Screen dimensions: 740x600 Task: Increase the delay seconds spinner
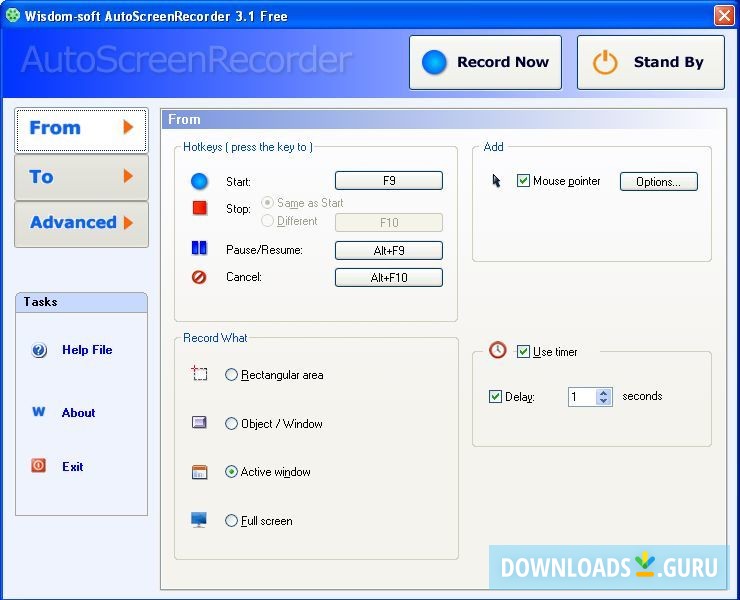[x=604, y=393]
